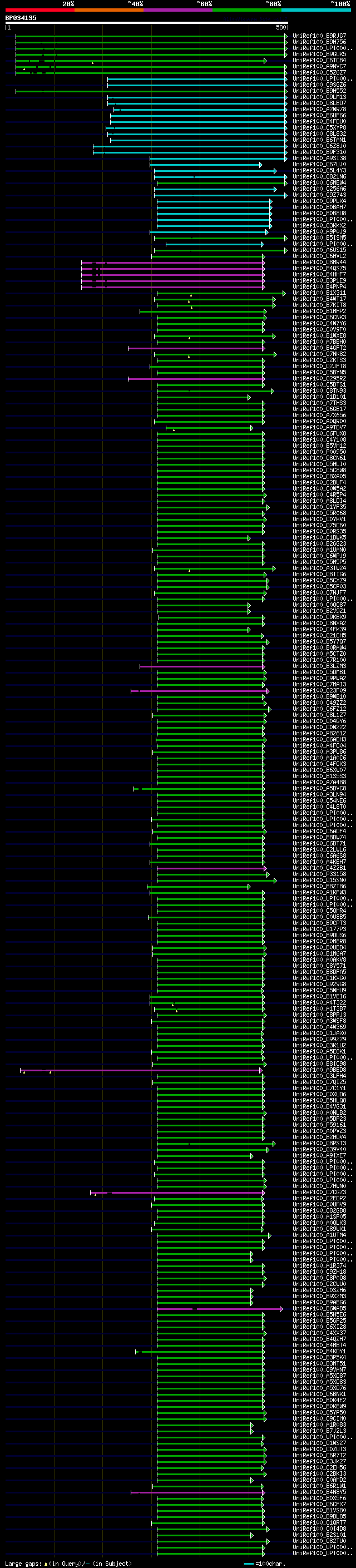Select hit label UniRef100_B4GFT2
Screen dimensions: 356x1568
(319, 348)
